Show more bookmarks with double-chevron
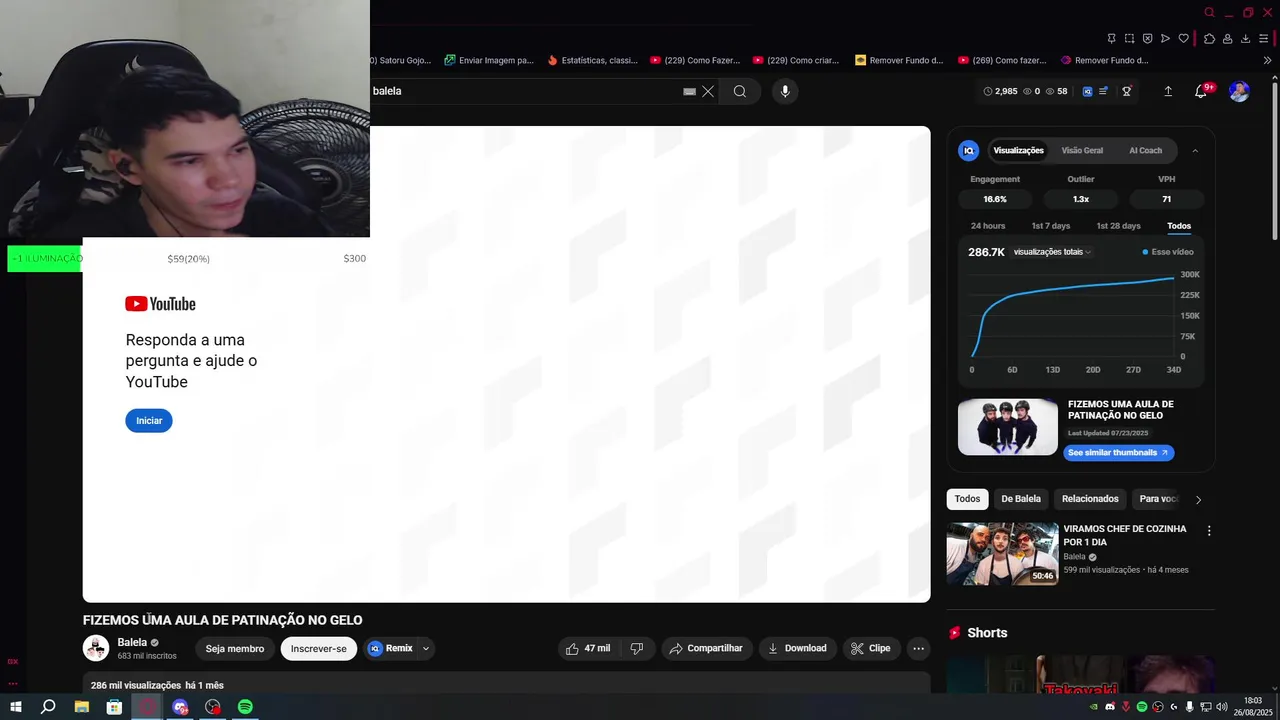The height and width of the screenshot is (720, 1280). pos(1268,60)
